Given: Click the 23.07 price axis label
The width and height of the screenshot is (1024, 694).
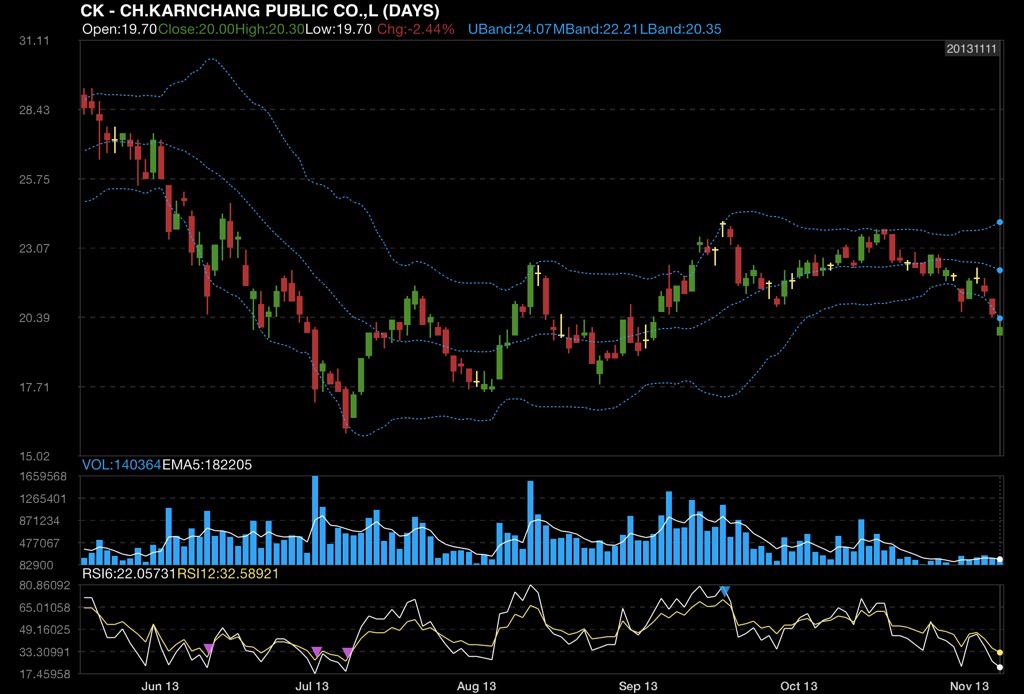Looking at the screenshot, I should click(34, 248).
